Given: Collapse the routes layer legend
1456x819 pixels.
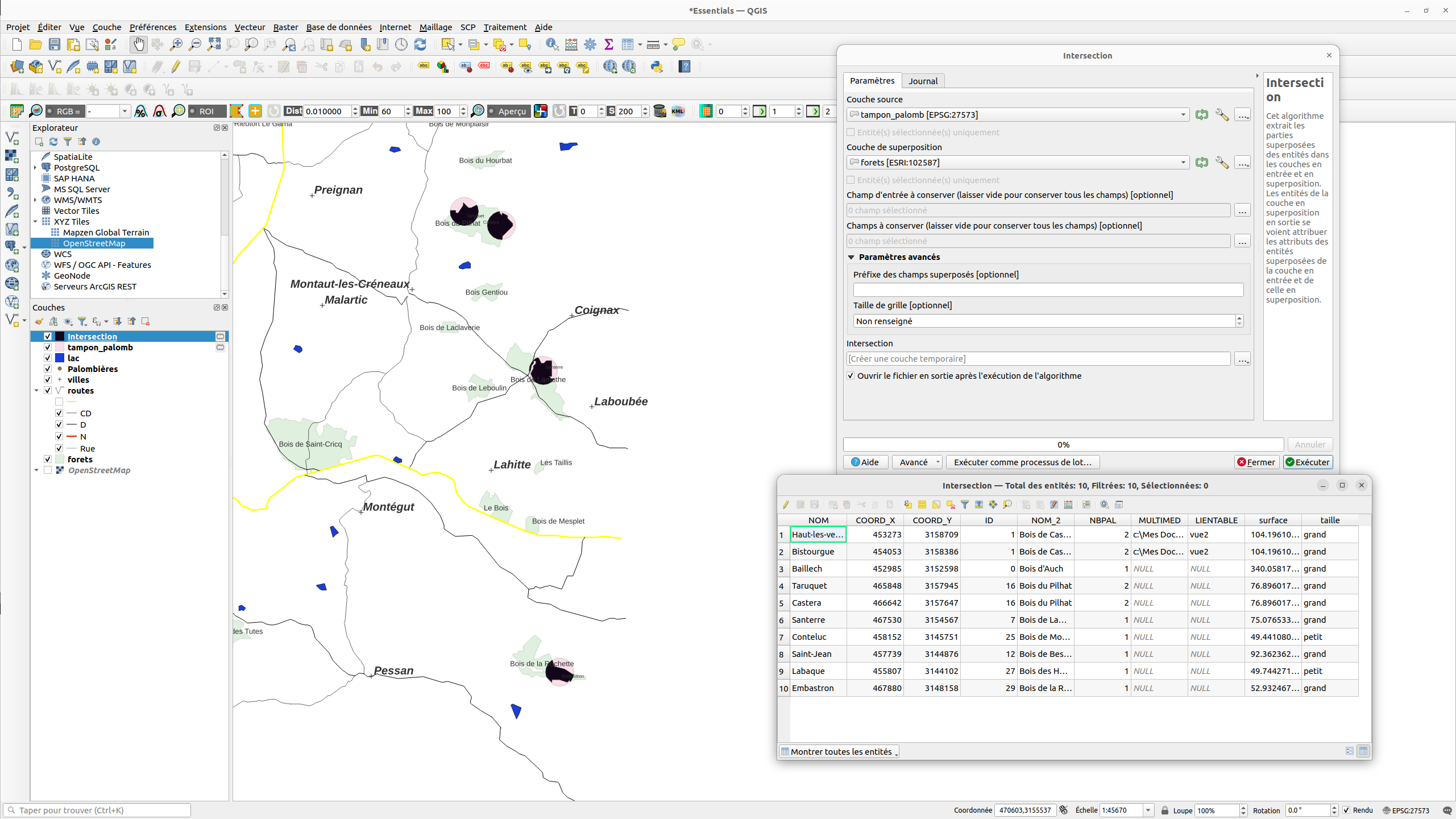Looking at the screenshot, I should click(x=36, y=391).
